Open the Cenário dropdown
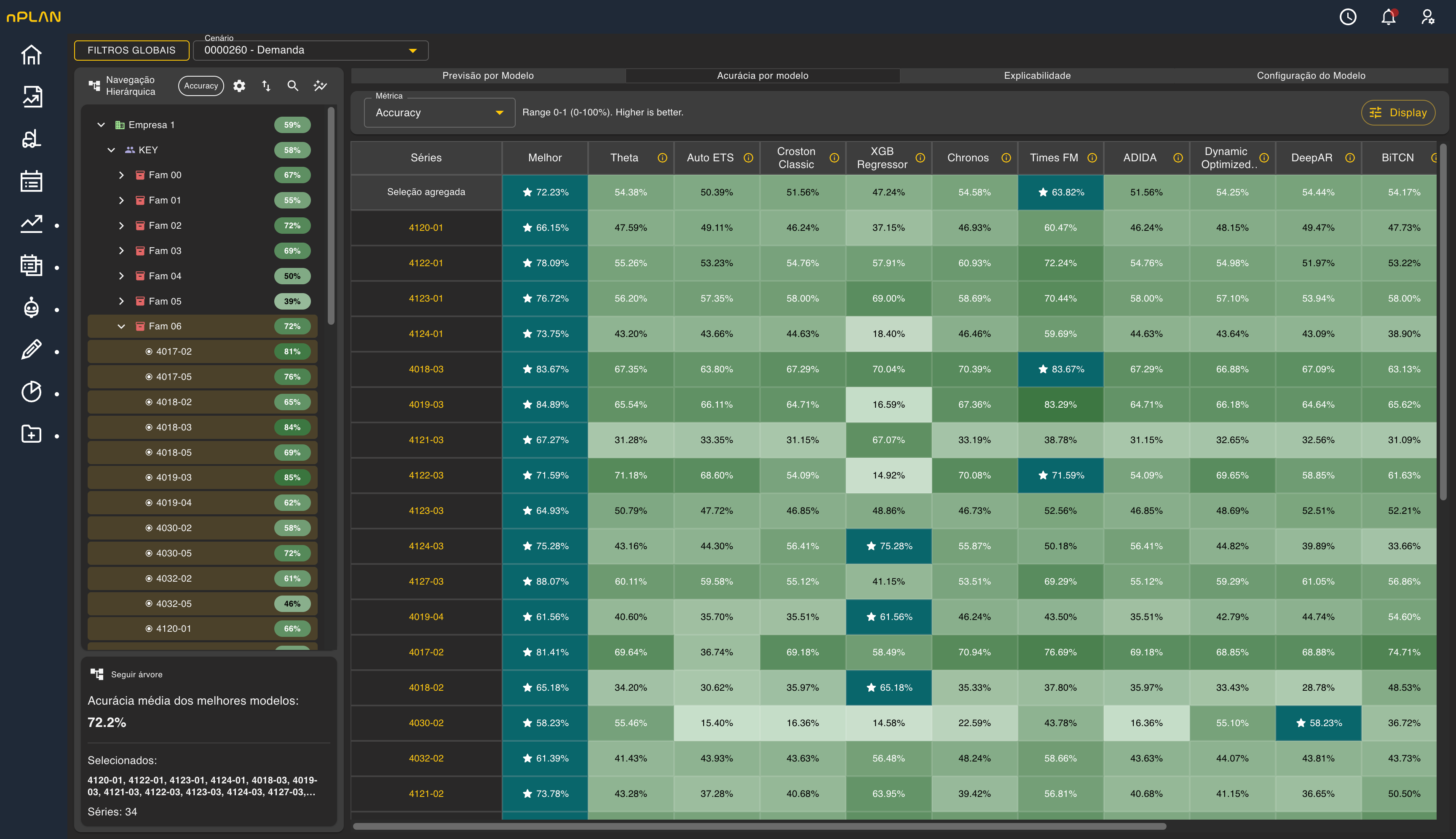 pyautogui.click(x=310, y=50)
